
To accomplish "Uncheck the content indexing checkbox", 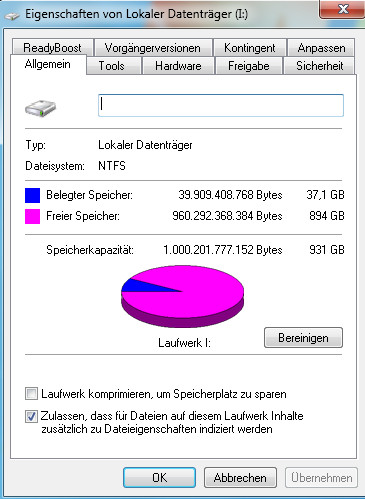I will tap(31, 416).
